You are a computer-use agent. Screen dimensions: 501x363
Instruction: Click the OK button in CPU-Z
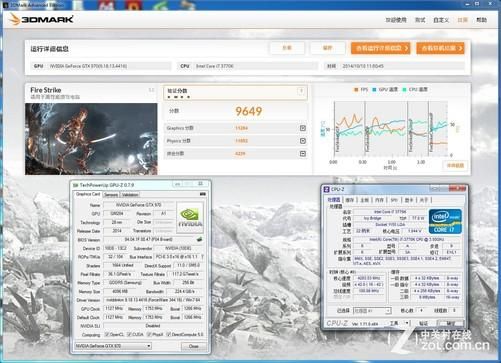pos(450,323)
